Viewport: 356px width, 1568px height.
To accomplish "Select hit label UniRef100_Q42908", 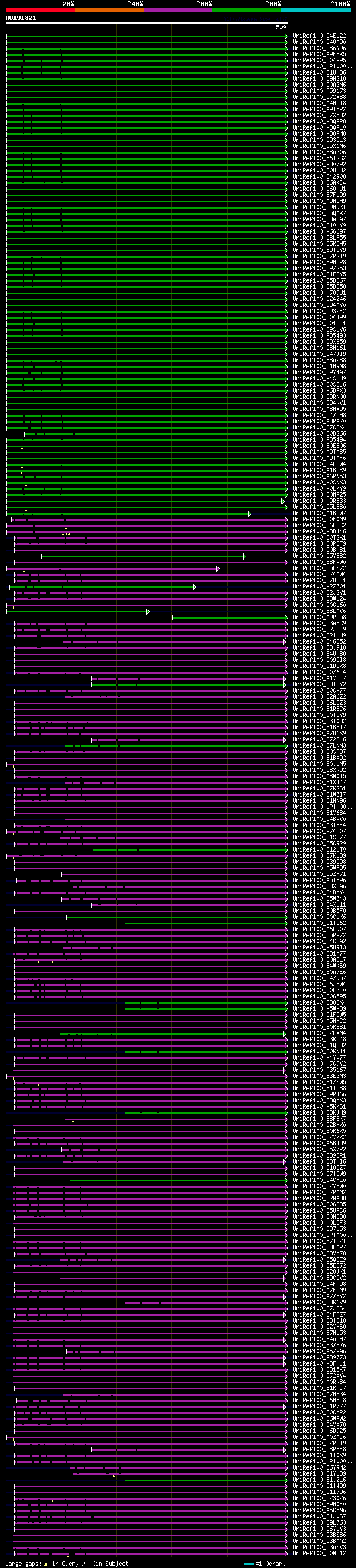I will pos(319,176).
